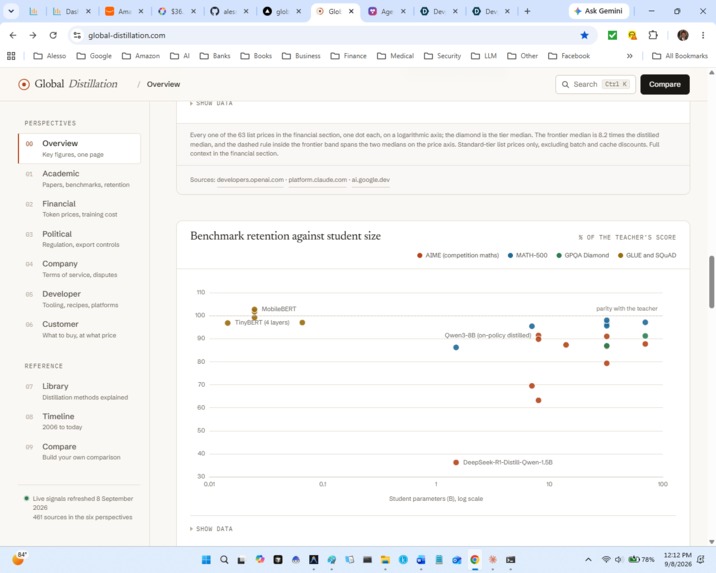
Task: Open the Extensions puzzle-piece icon
Action: [x=653, y=35]
